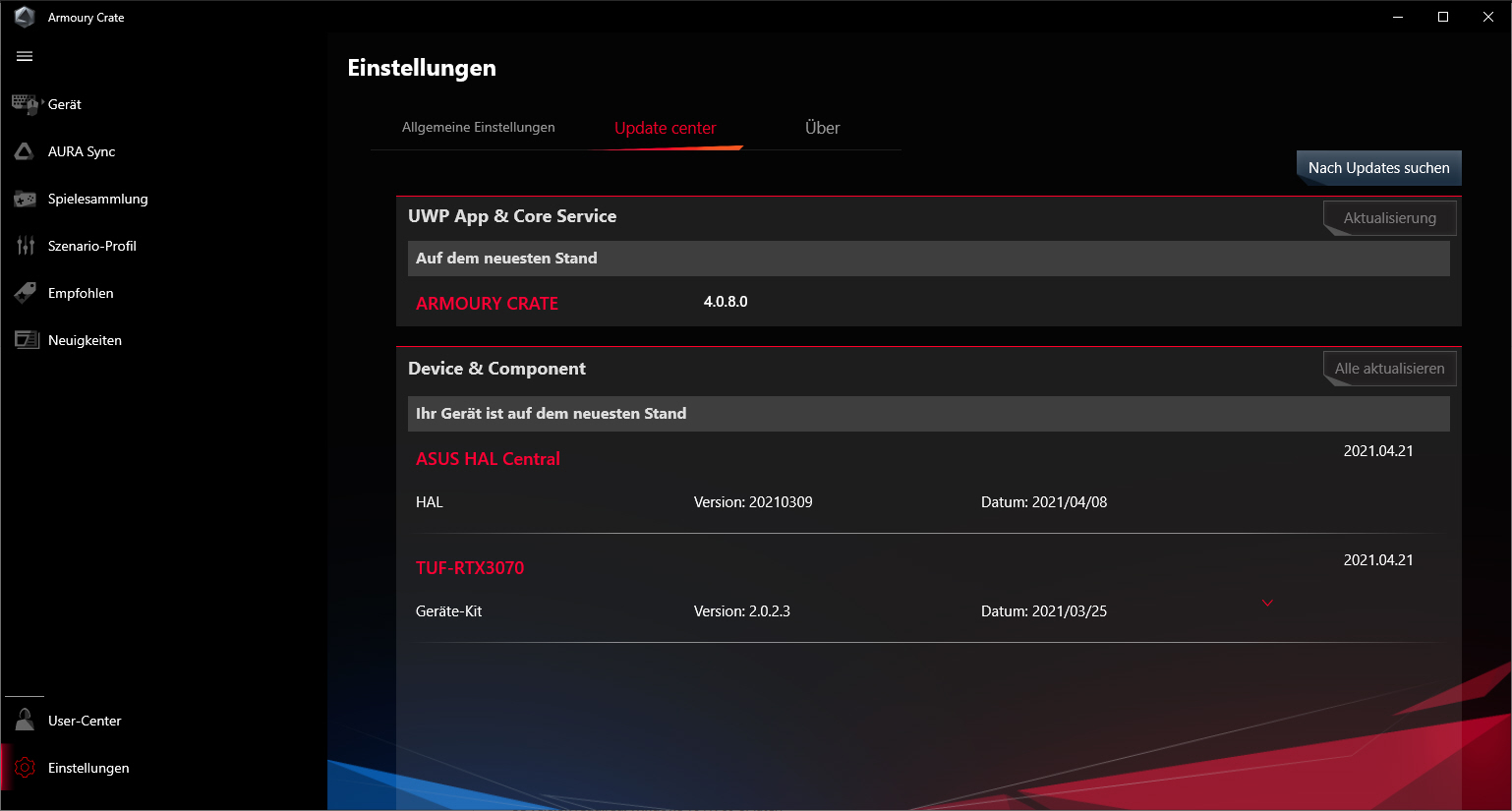Expand TUF-RTX3070 details chevron
Viewport: 1512px width, 811px height.
(x=1267, y=603)
